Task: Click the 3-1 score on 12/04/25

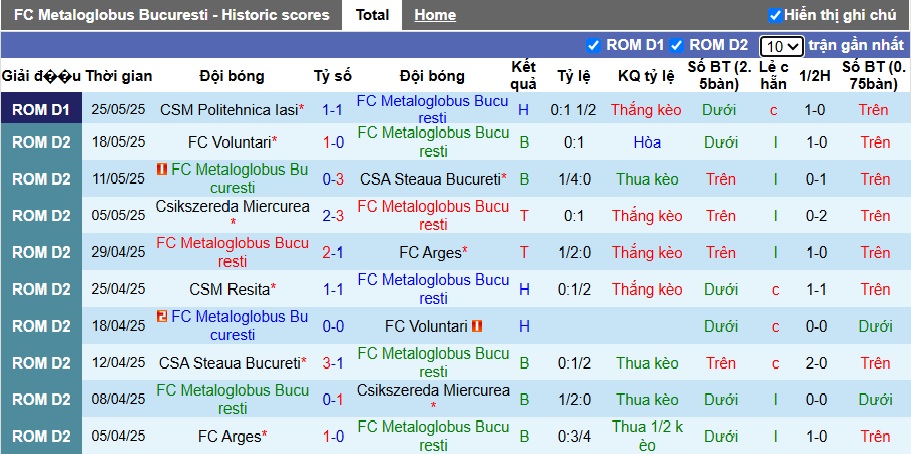Action: (x=333, y=363)
